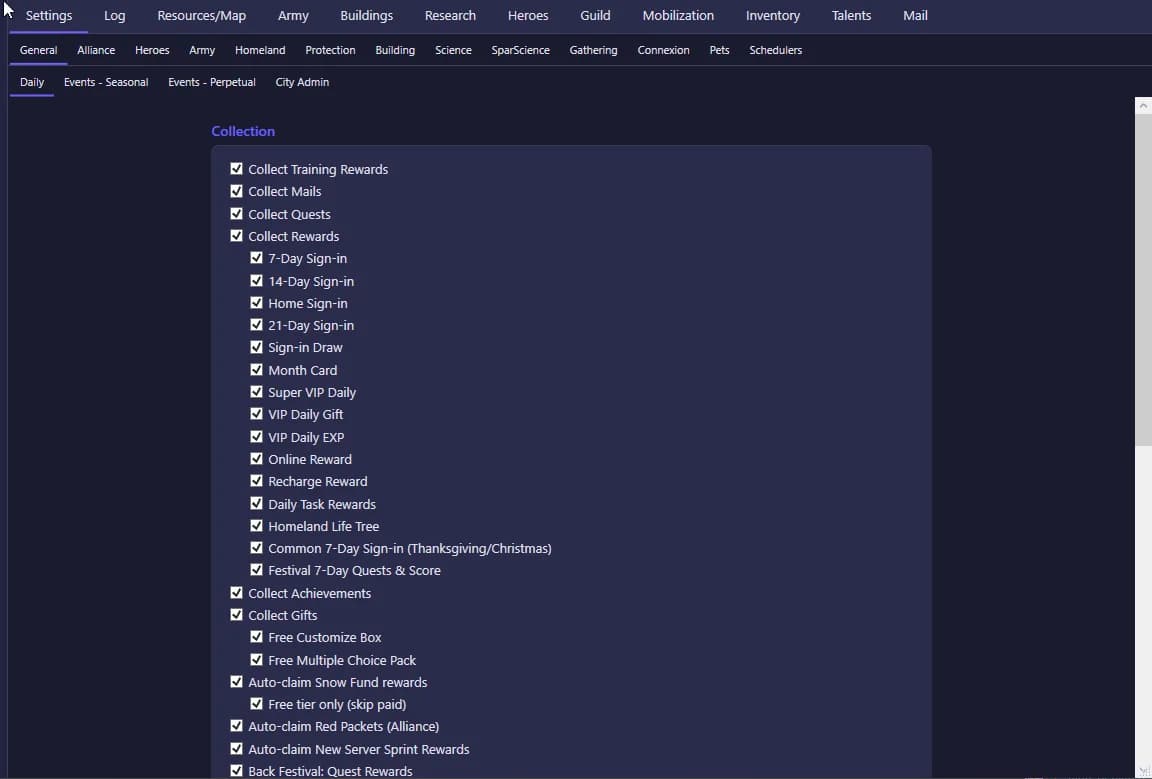This screenshot has width=1152, height=779.
Task: Open the Events - Seasonal tab
Action: [x=106, y=82]
